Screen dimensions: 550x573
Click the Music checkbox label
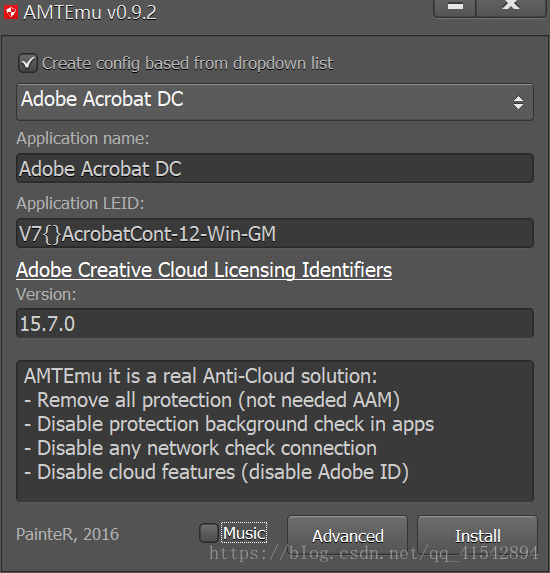(244, 533)
